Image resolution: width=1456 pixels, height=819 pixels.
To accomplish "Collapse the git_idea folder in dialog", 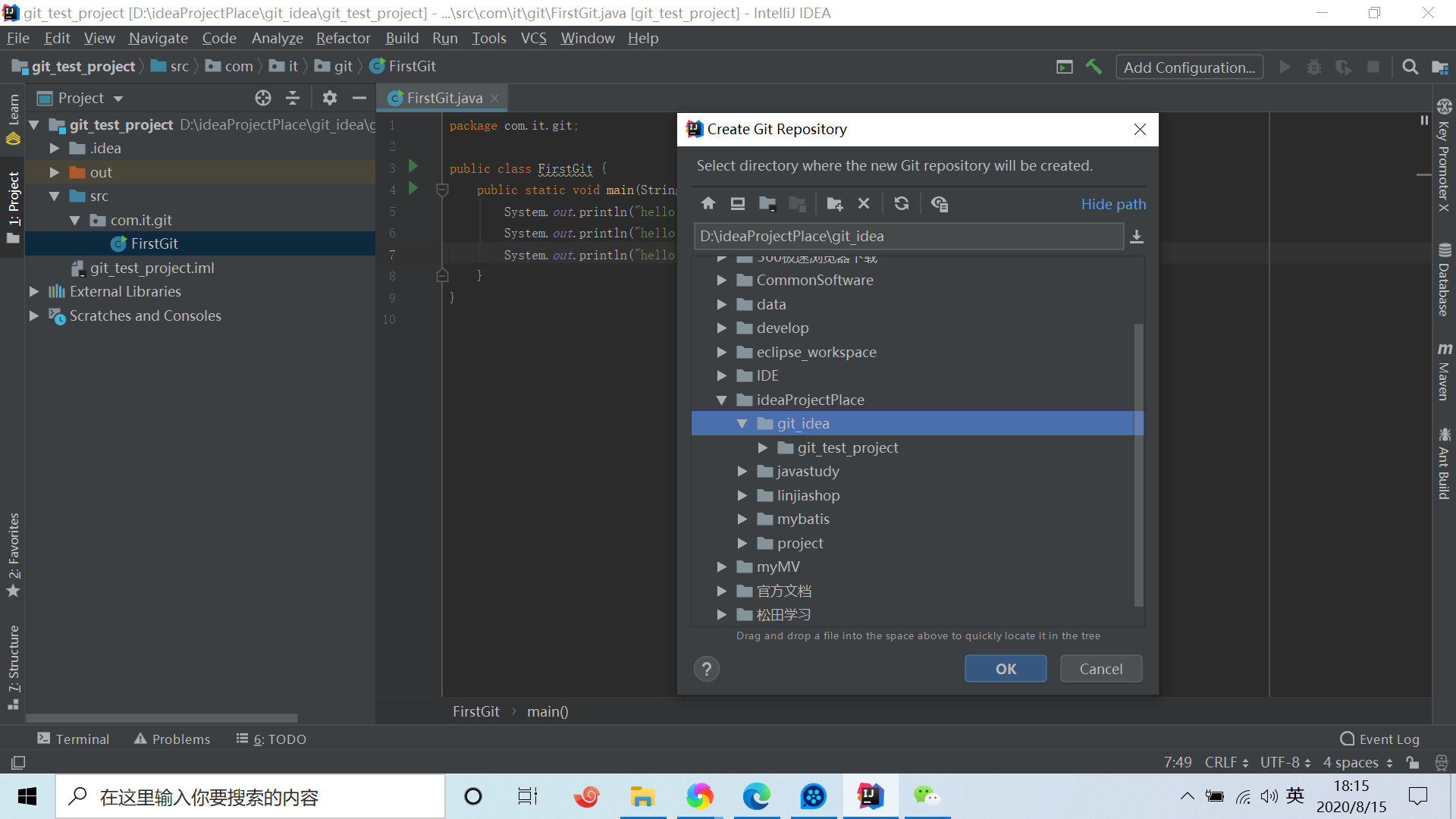I will 742,424.
